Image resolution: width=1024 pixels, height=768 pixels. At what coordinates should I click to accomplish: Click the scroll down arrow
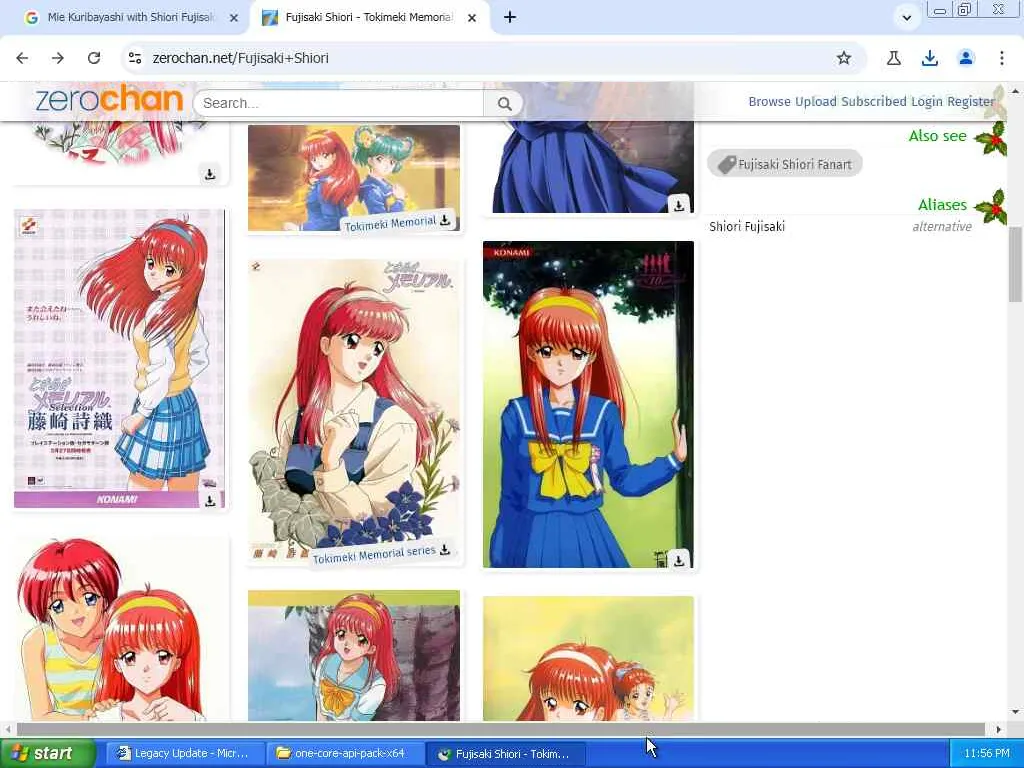point(1016,712)
